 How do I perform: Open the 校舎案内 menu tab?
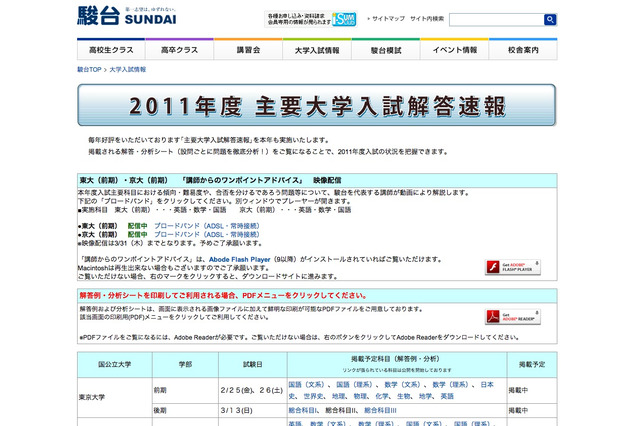523,50
